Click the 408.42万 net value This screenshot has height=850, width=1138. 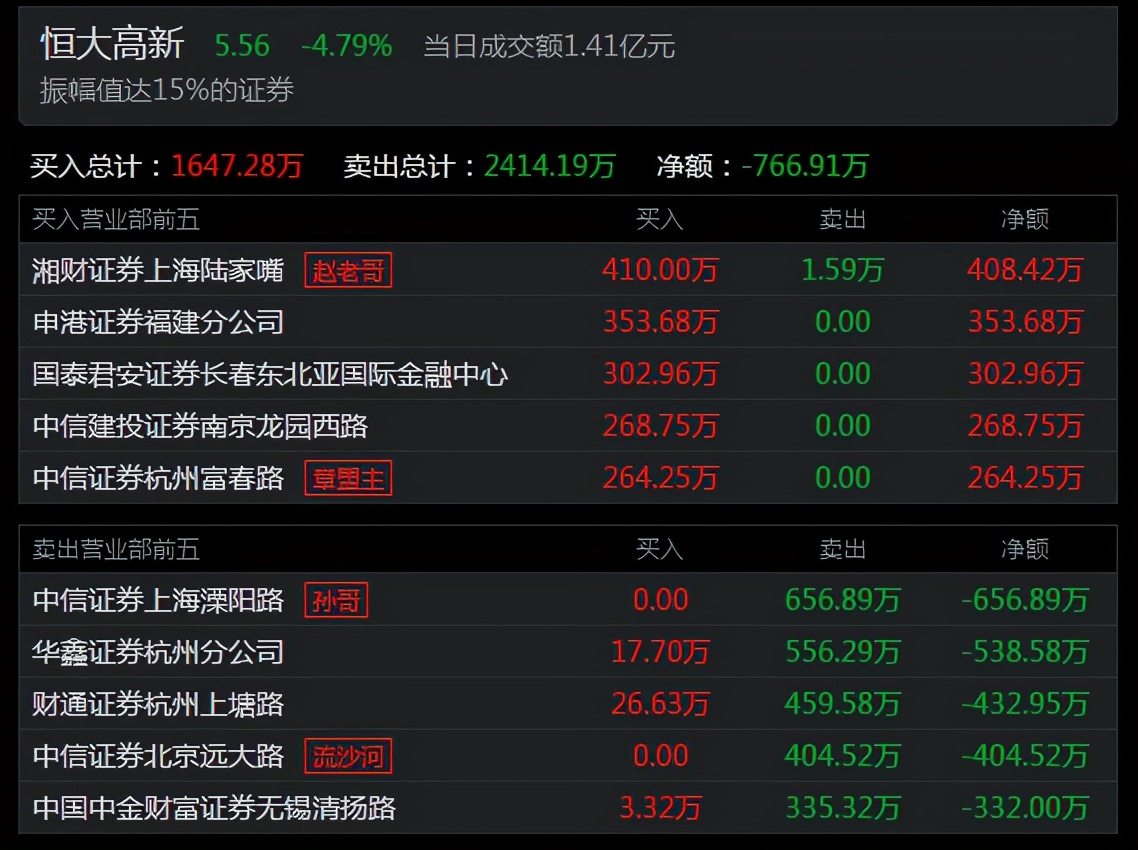coord(1026,270)
